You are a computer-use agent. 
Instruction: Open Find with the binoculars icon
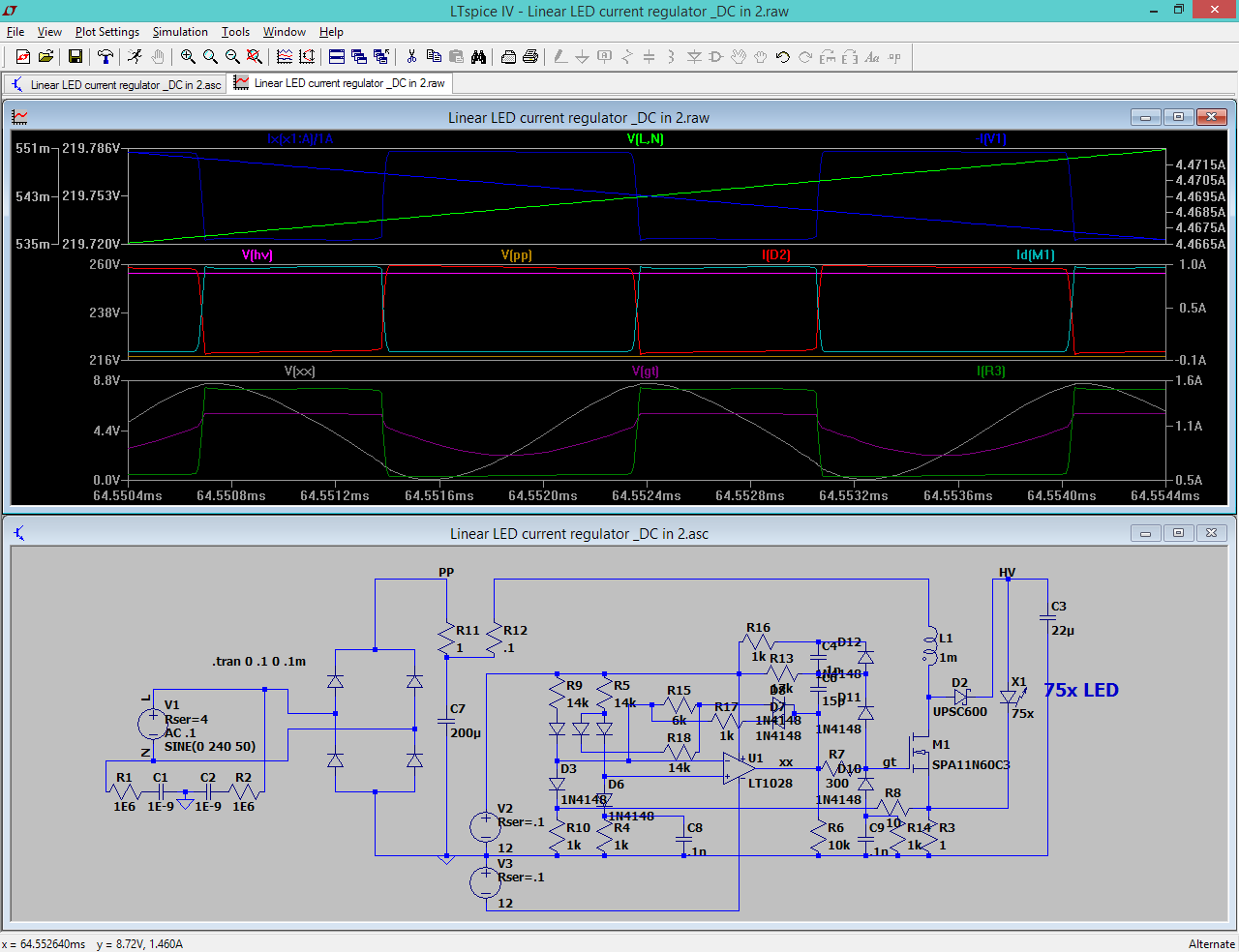pyautogui.click(x=478, y=57)
